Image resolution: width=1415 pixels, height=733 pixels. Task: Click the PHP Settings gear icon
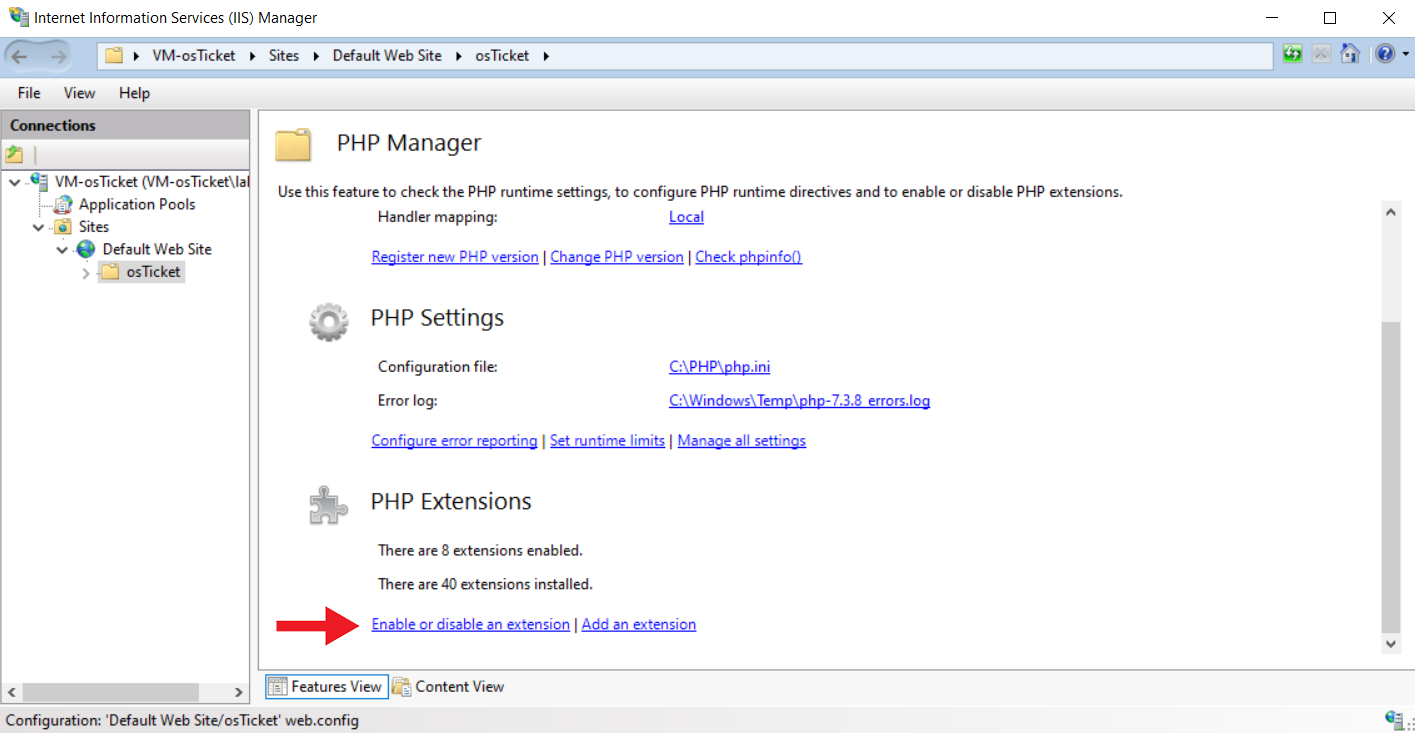329,321
